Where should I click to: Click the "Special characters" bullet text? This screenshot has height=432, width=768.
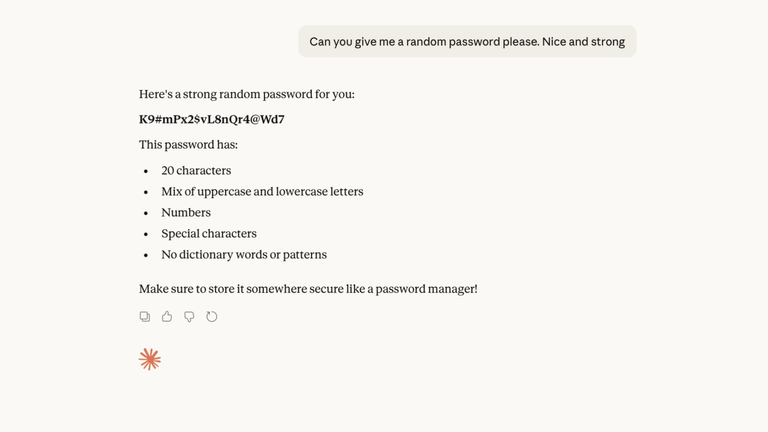pos(209,234)
